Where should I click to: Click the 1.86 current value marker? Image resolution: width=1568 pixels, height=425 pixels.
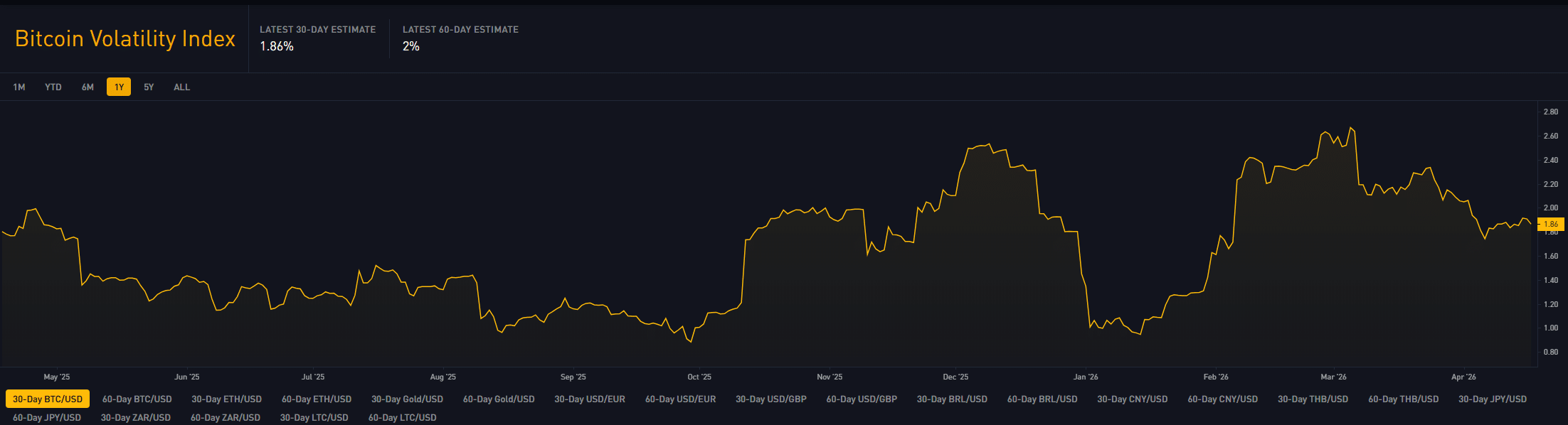point(1551,224)
